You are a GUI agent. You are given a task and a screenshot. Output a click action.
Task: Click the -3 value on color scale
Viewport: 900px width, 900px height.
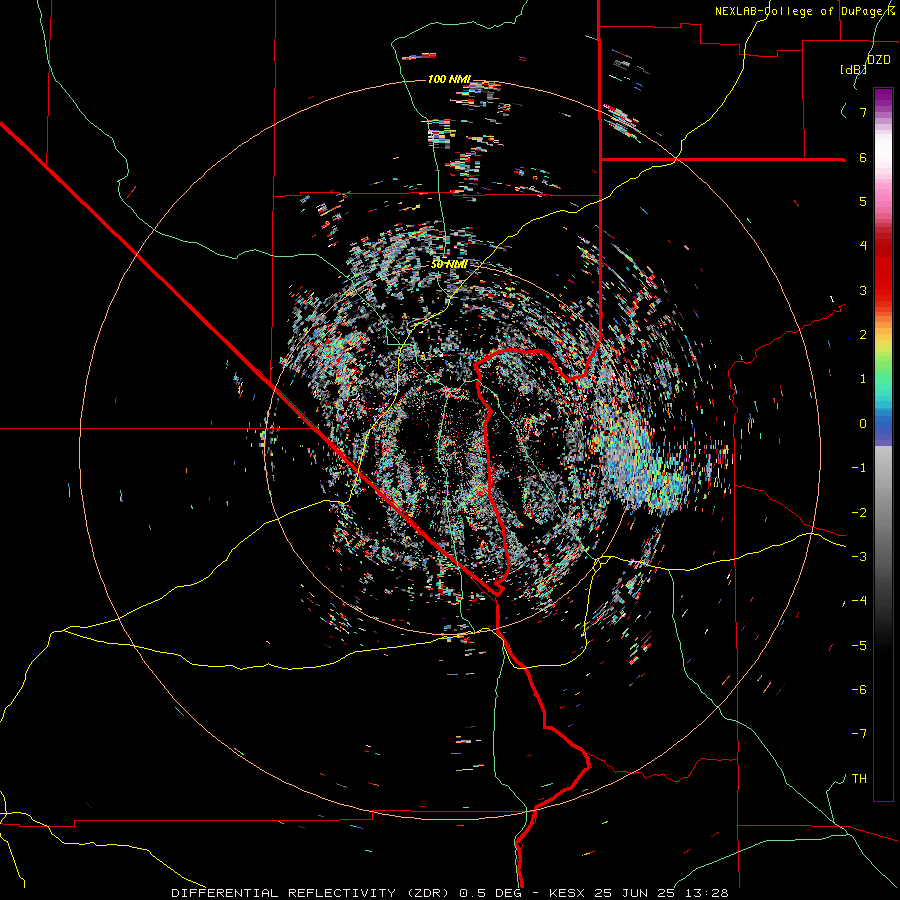(x=859, y=557)
